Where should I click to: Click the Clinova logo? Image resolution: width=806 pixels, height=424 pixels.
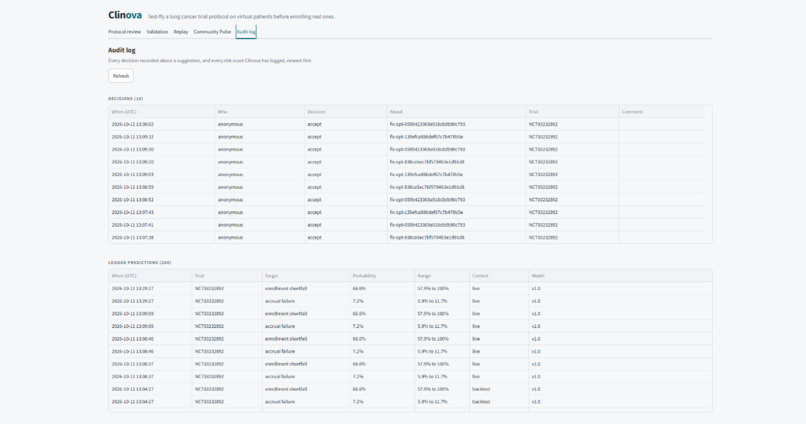point(125,15)
